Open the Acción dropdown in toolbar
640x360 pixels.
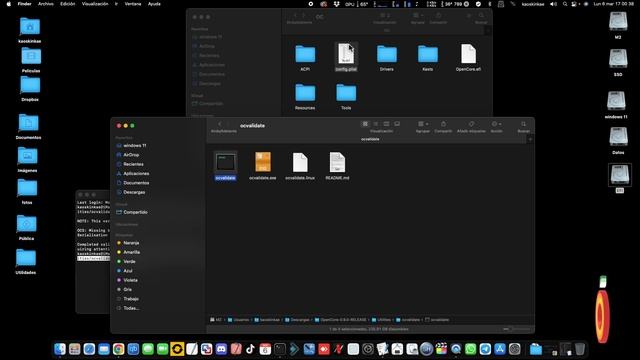pyautogui.click(x=496, y=124)
